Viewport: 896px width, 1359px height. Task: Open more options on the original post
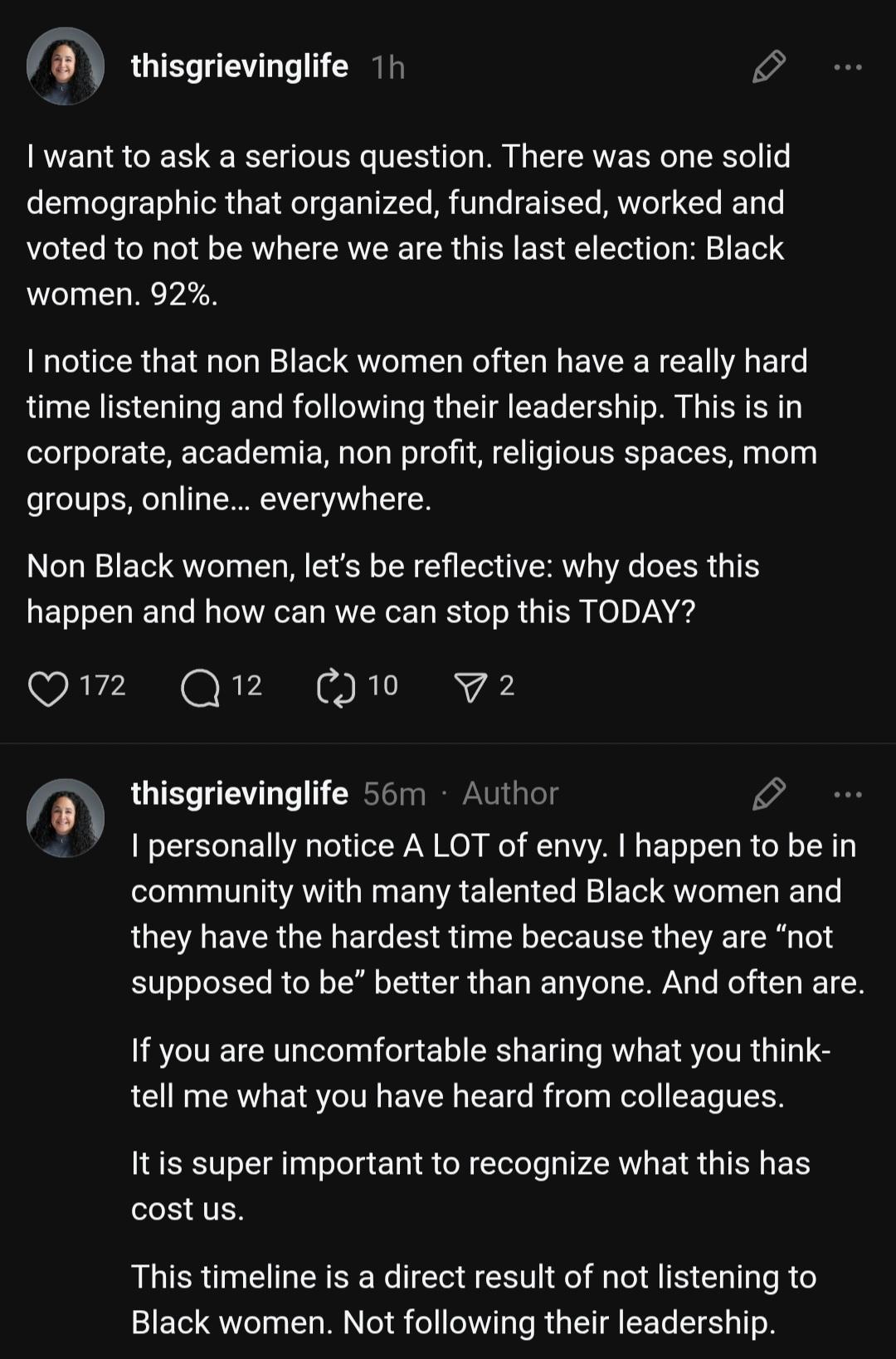coord(848,67)
